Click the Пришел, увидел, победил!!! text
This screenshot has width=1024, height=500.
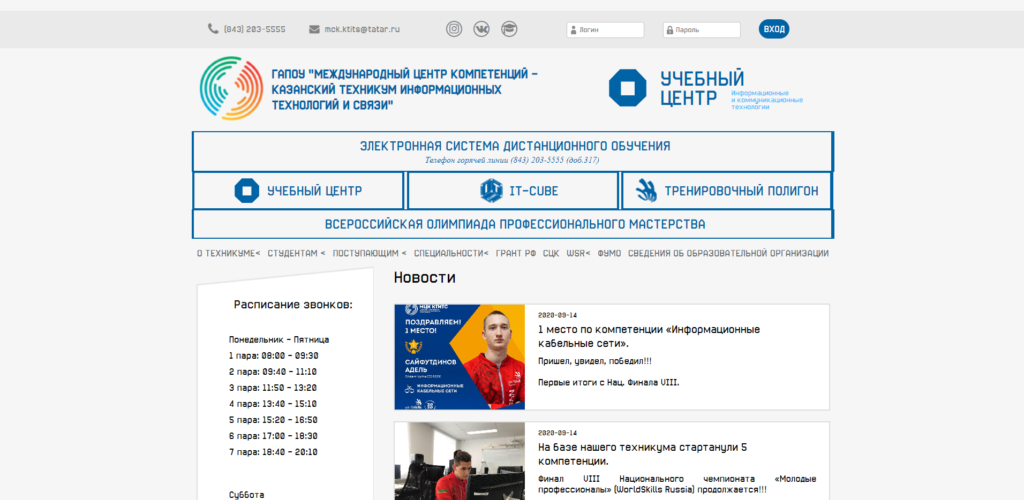pos(595,361)
